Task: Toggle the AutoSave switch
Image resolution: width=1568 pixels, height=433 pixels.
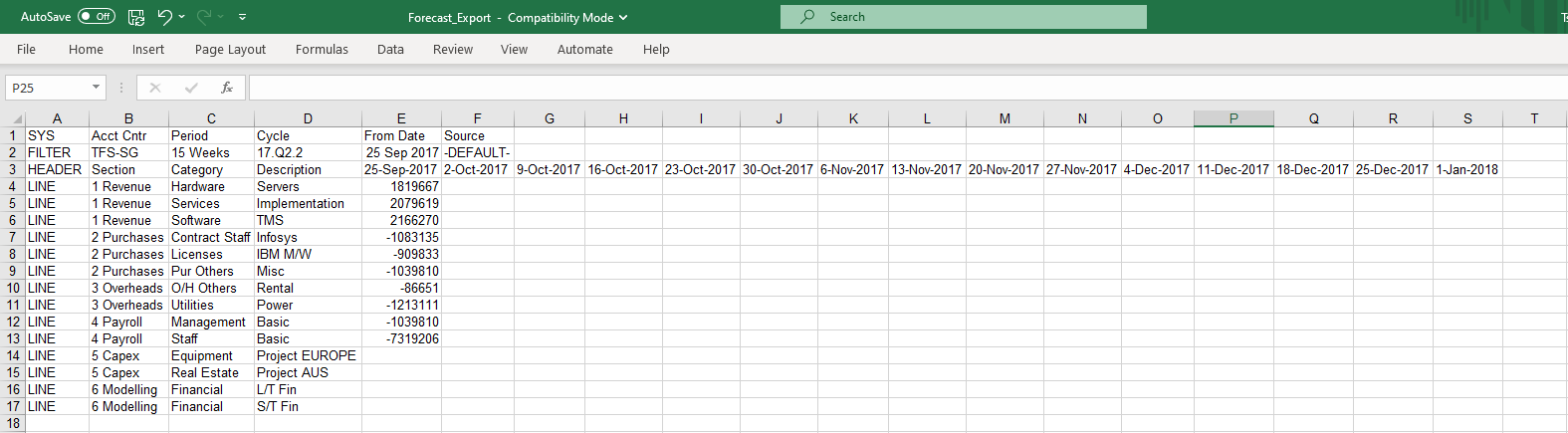Action: click(97, 17)
